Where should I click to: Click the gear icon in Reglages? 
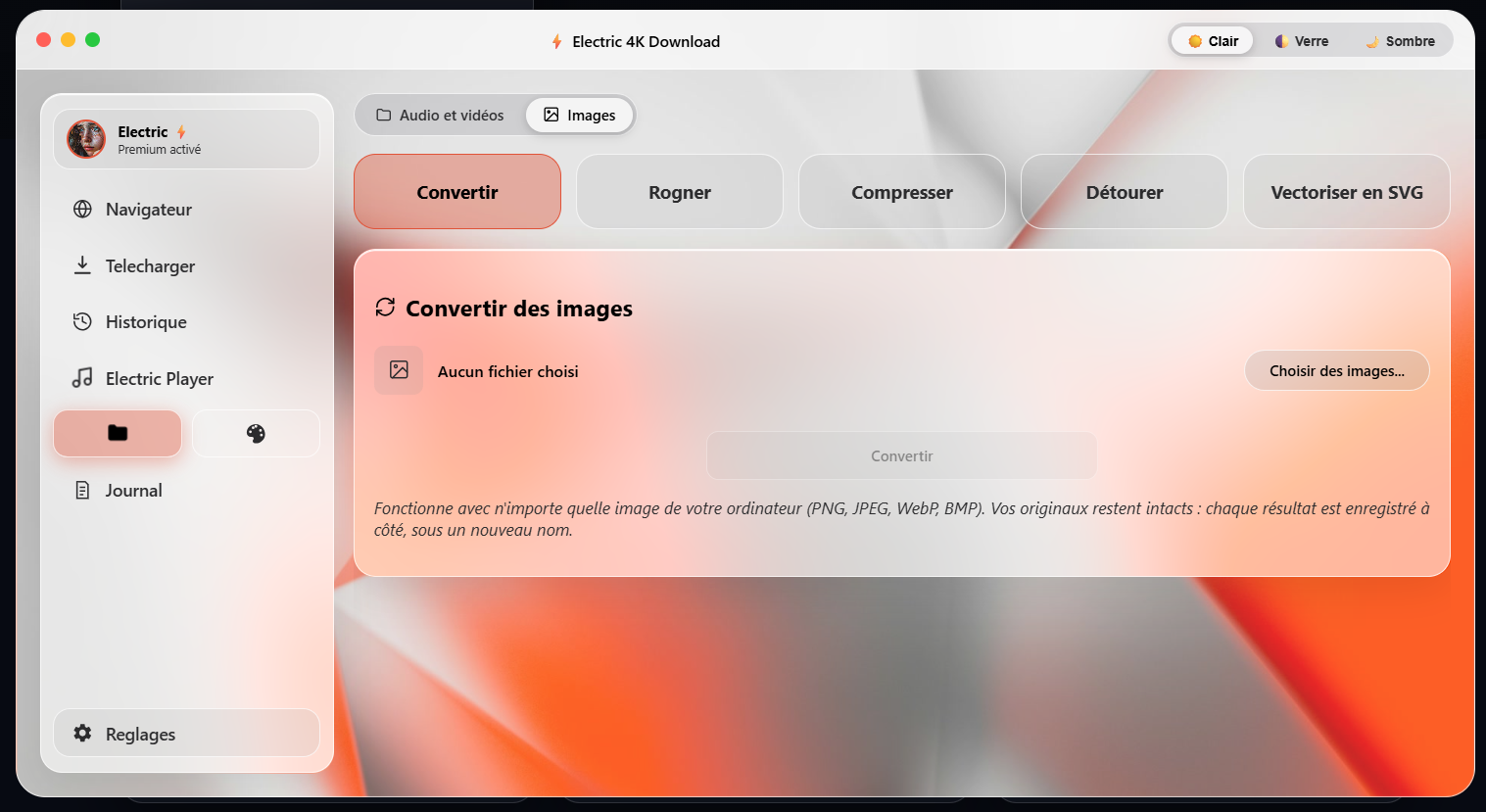(83, 734)
